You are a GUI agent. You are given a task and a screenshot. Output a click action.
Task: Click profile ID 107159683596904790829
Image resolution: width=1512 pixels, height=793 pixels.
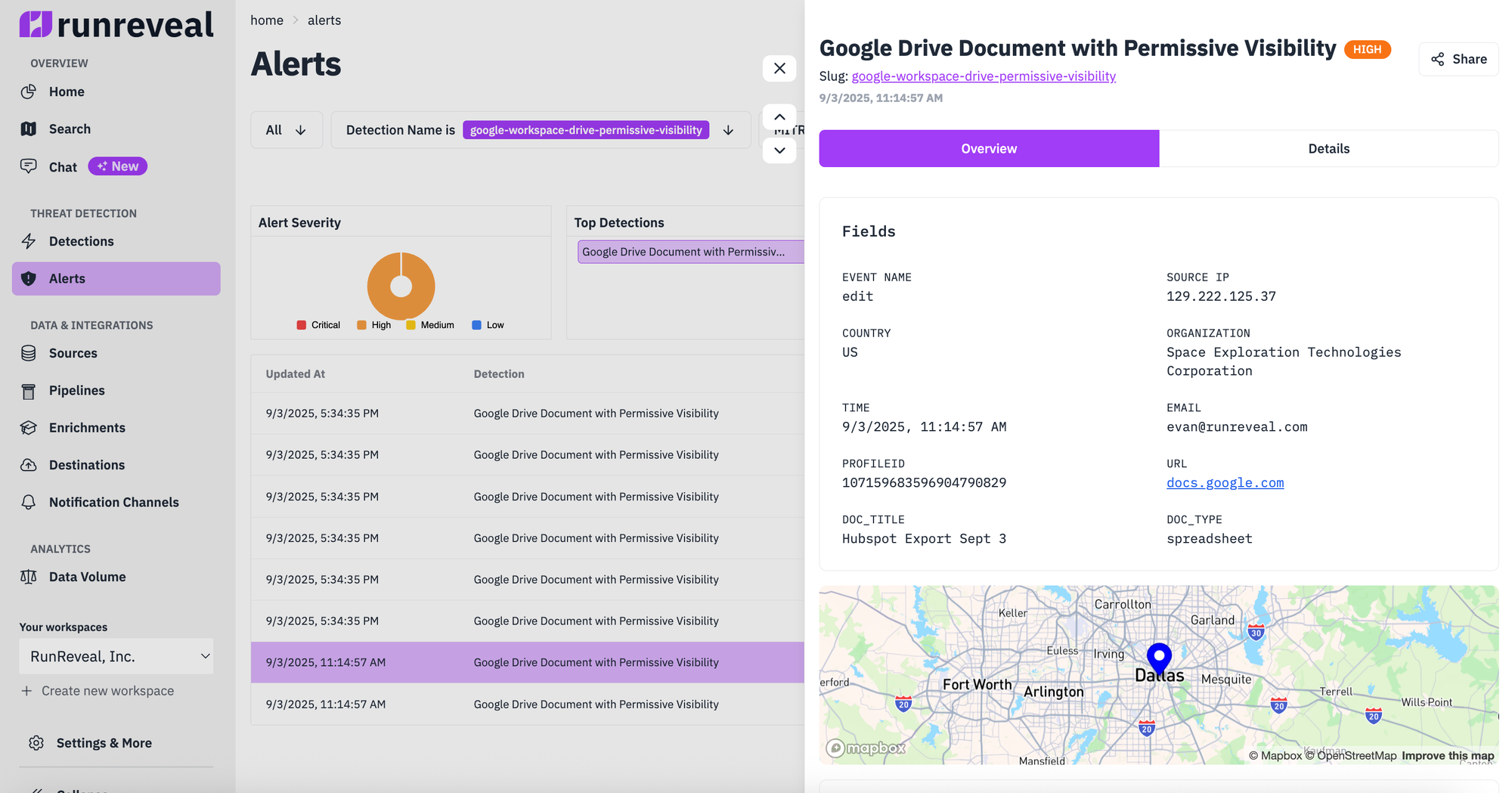(x=924, y=482)
